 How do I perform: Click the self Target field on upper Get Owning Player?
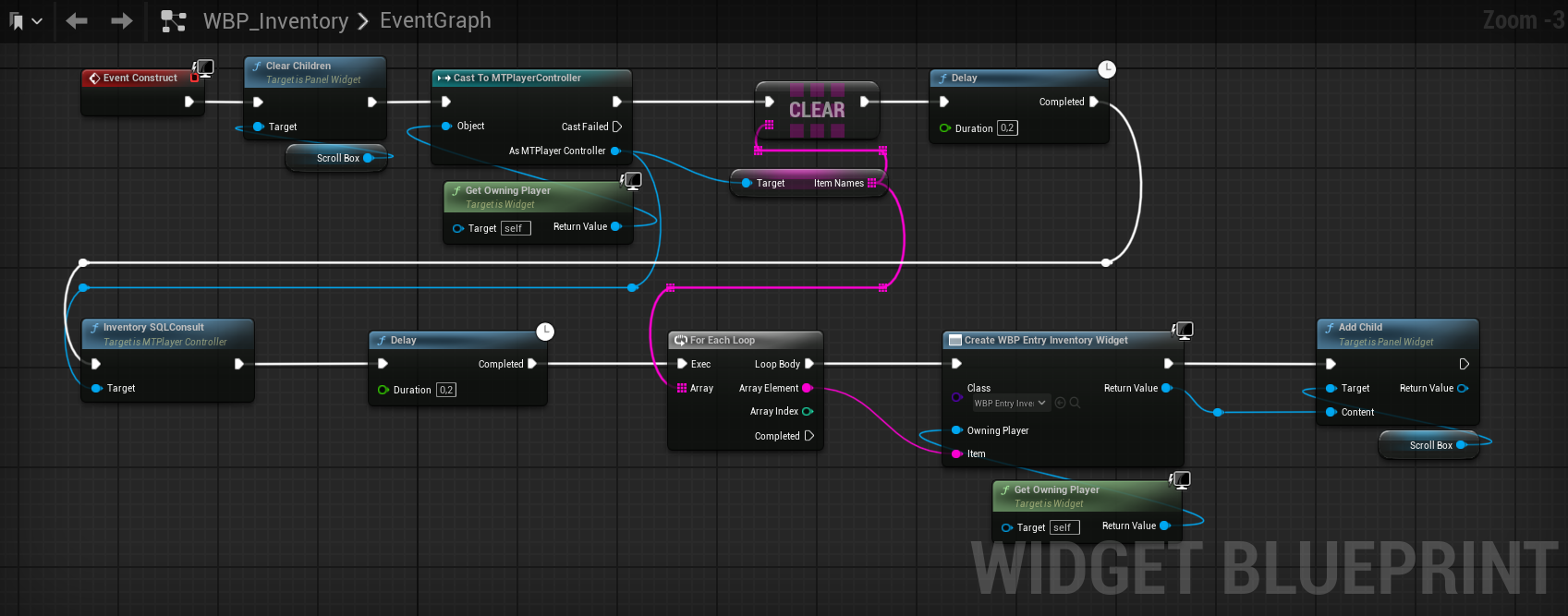click(516, 228)
